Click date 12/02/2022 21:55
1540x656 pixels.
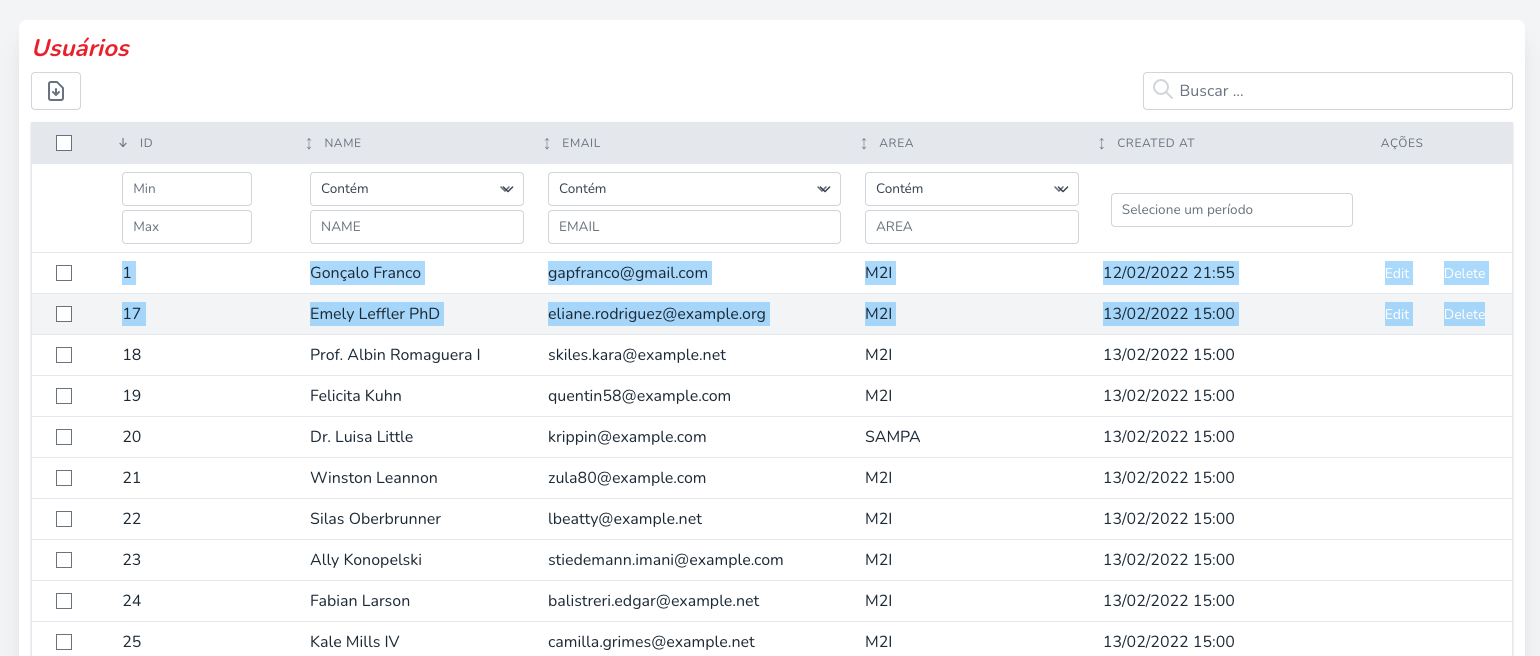point(1169,273)
